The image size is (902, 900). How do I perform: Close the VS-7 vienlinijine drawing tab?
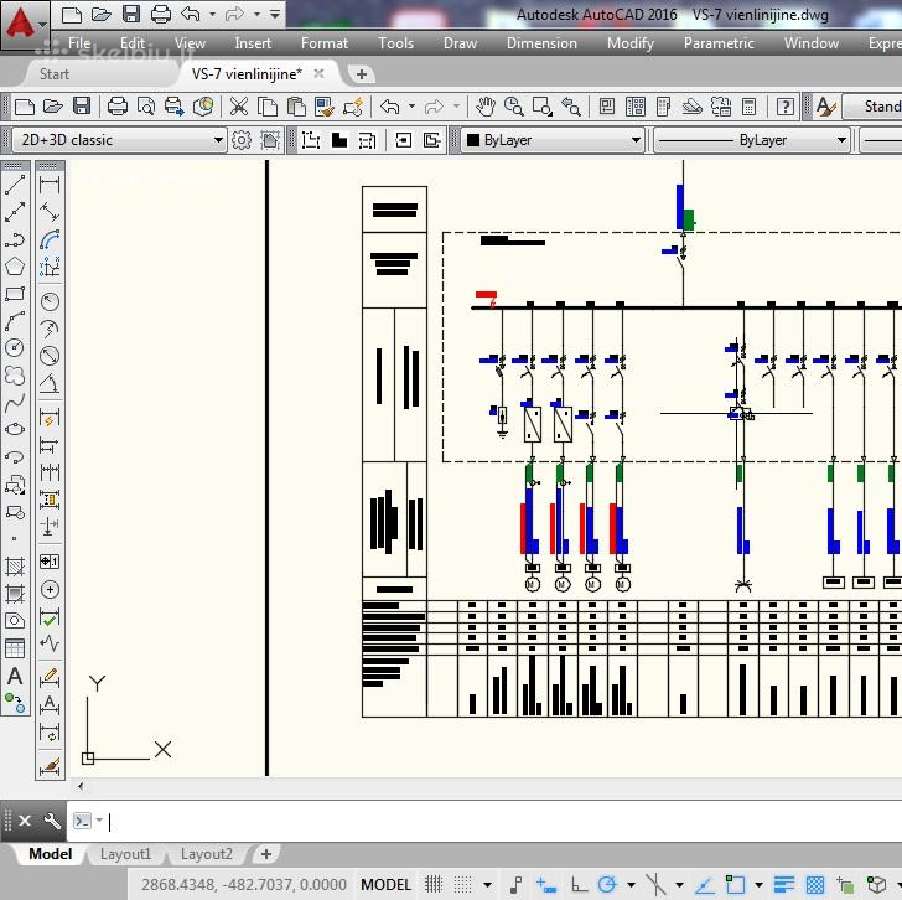(x=319, y=74)
